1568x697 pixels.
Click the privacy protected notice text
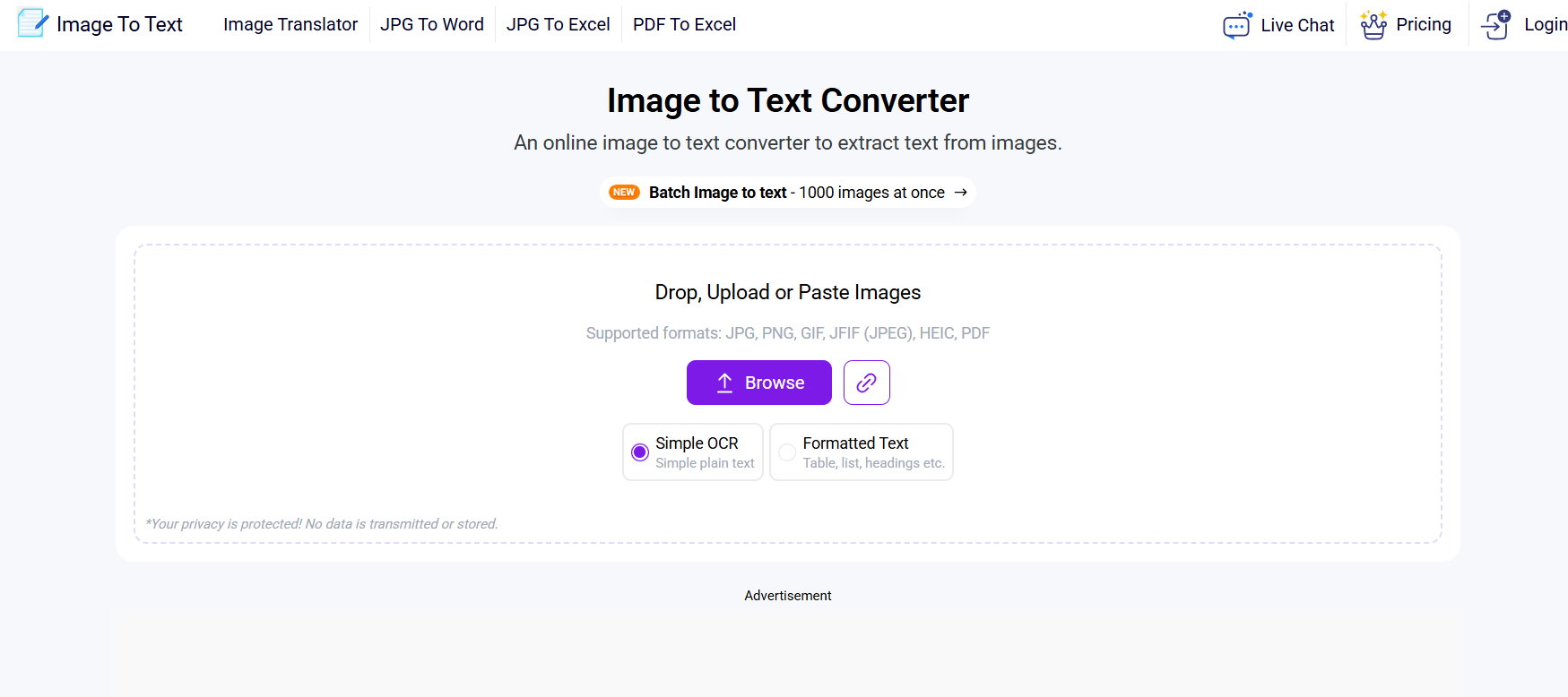[x=322, y=524]
